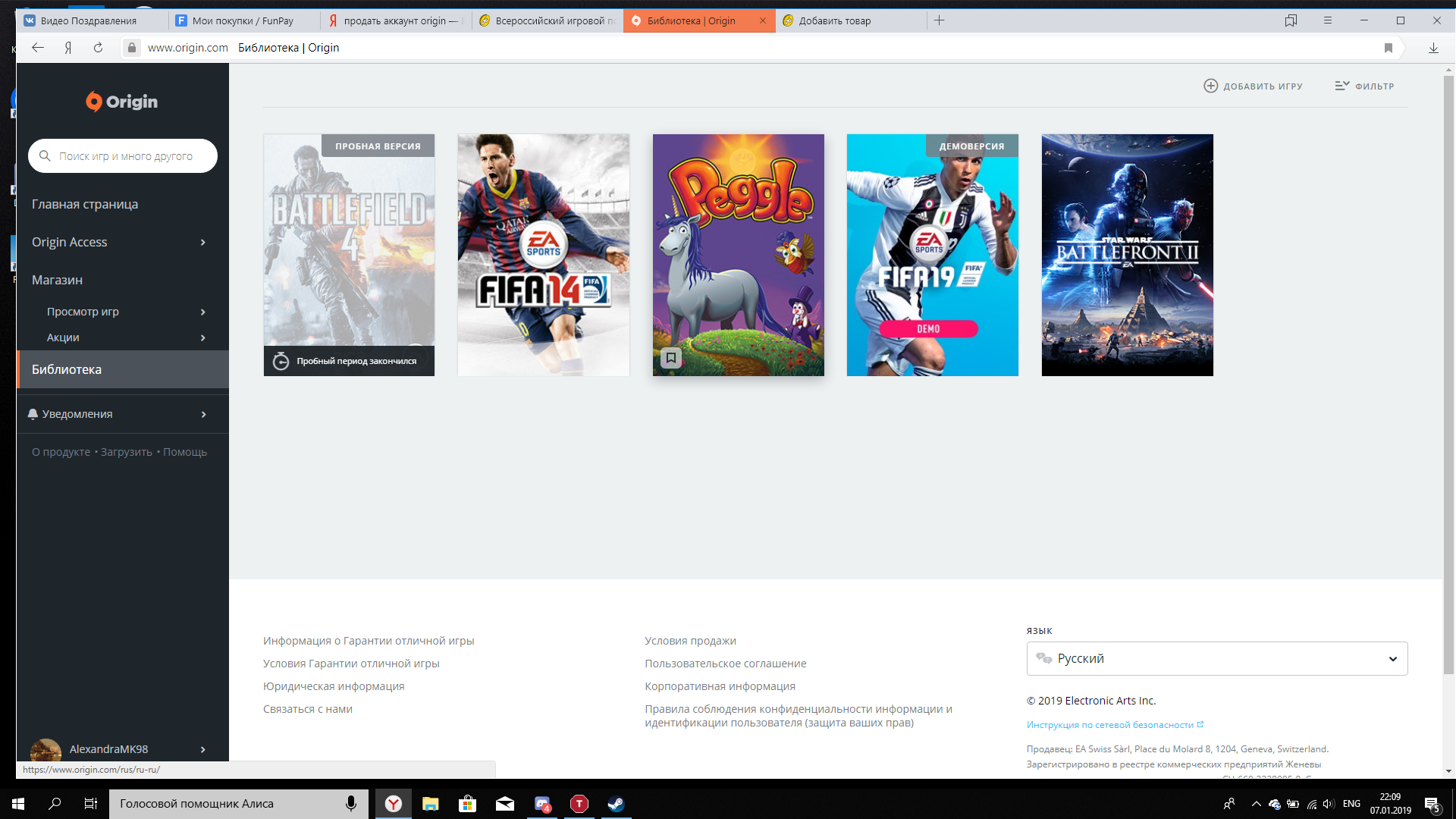This screenshot has width=1456, height=819.
Task: Expand the AlexandraMK98 account menu
Action: coord(202,749)
